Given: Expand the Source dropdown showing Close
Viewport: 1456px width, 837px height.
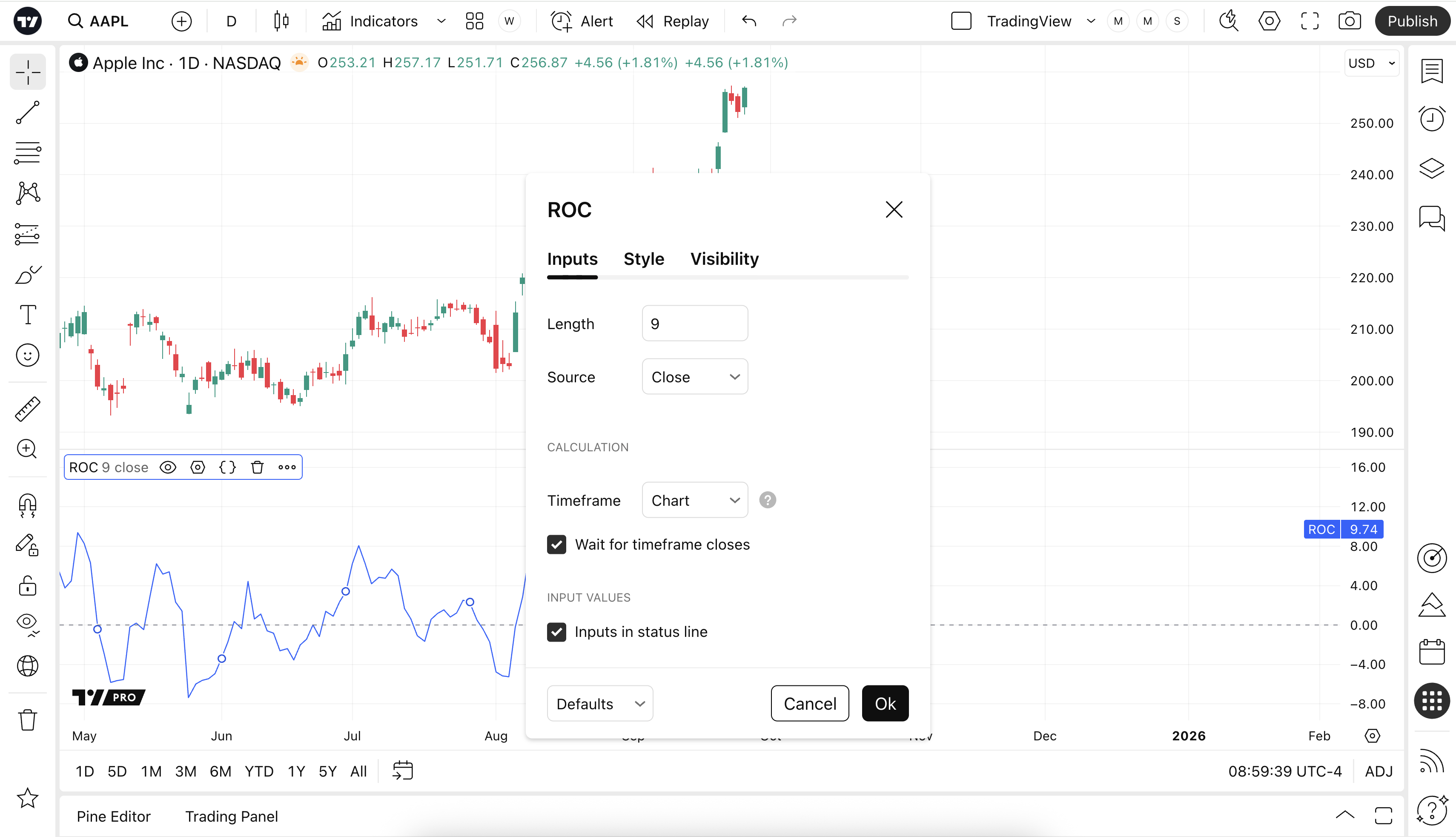Looking at the screenshot, I should tap(694, 377).
